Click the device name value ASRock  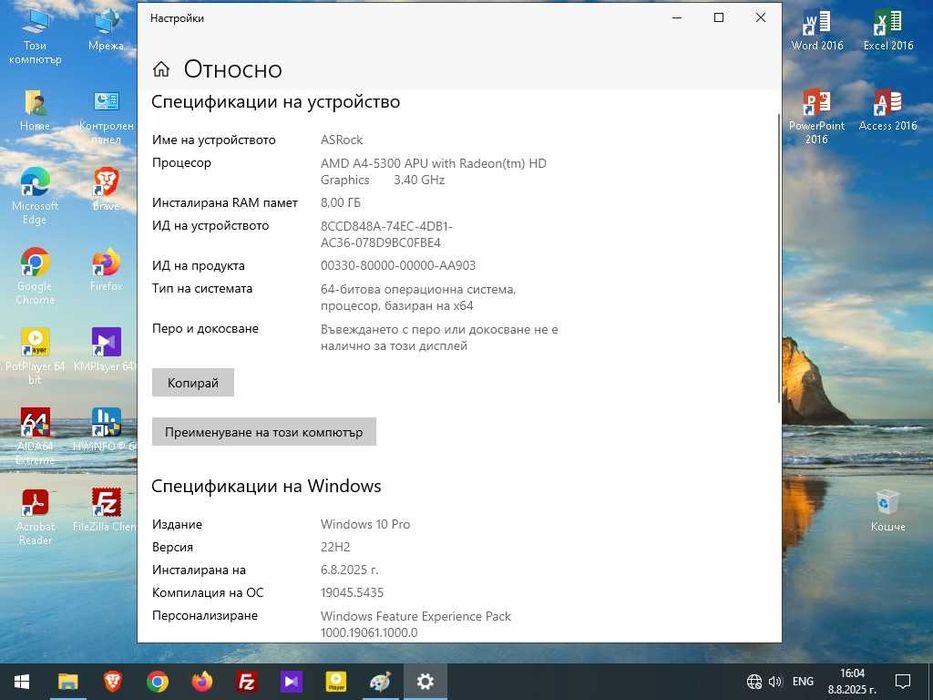tap(342, 140)
